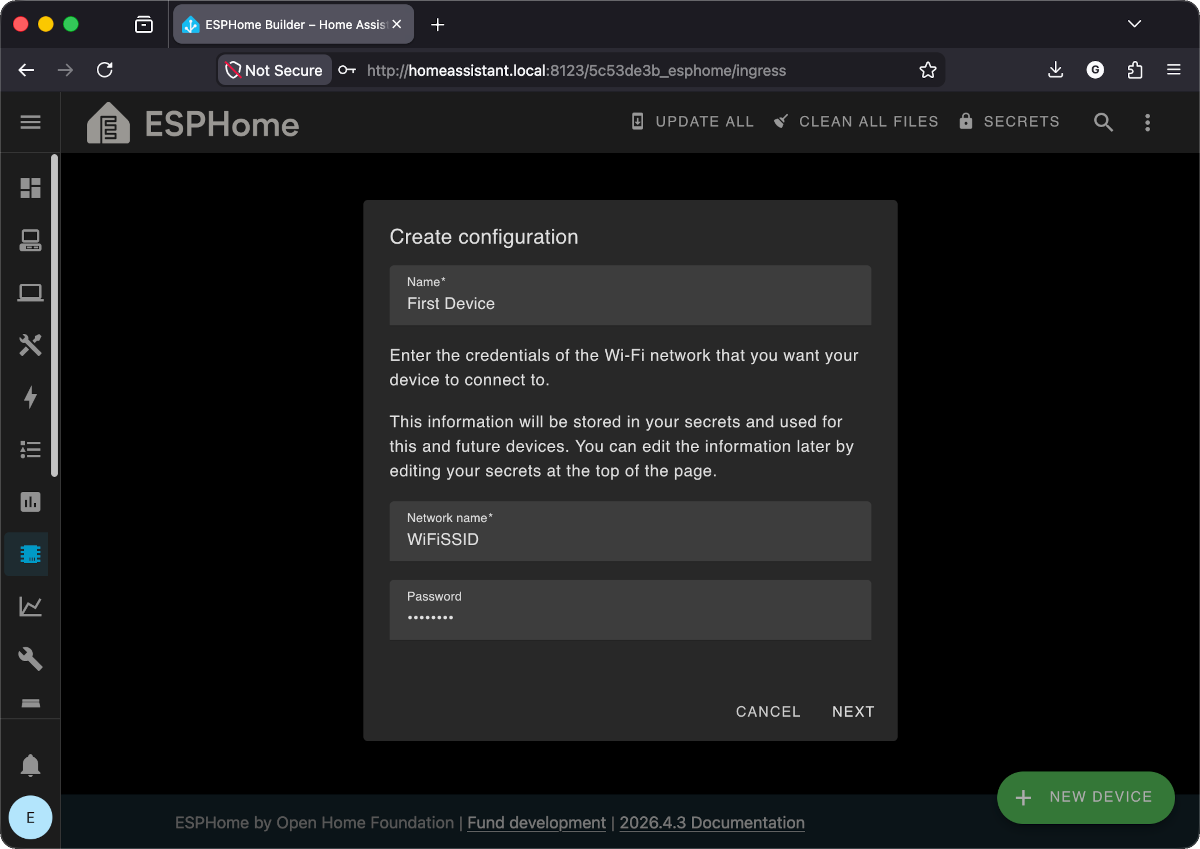Click the desktop device icon in sidebar
The width and height of the screenshot is (1200, 849).
click(x=30, y=240)
